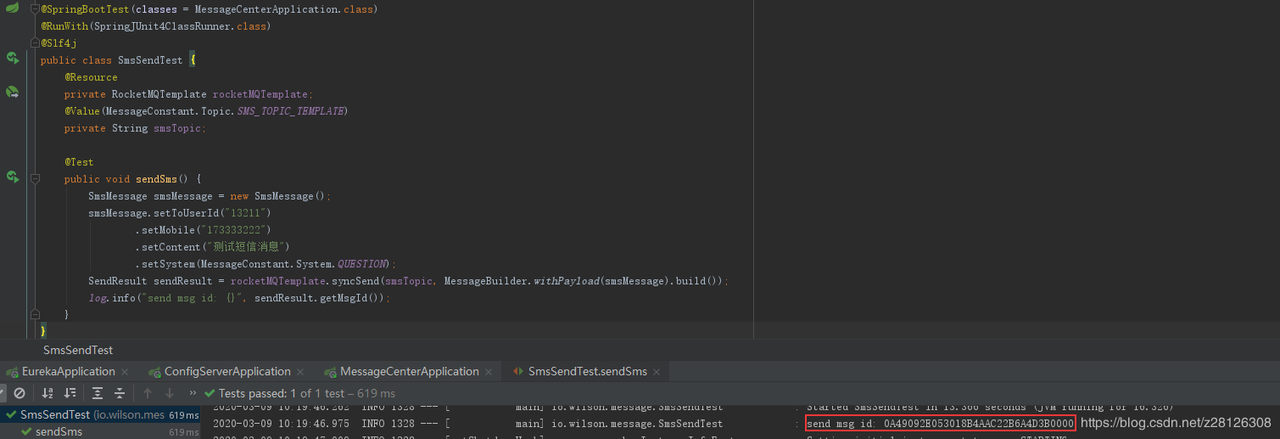Go to next failed test arrow
1280x439 pixels.
(169, 393)
